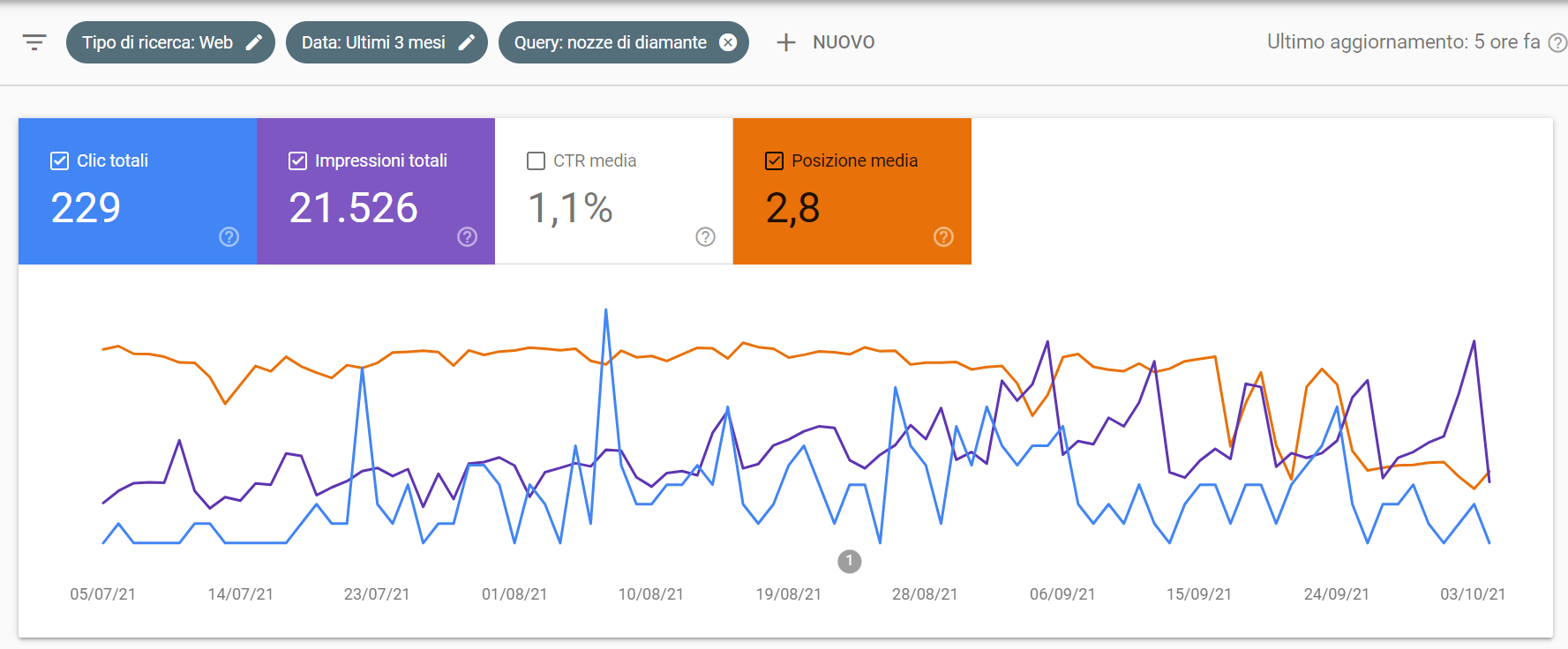Select the 229 total clicks value
The width and height of the screenshot is (1568, 649).
coord(86,208)
